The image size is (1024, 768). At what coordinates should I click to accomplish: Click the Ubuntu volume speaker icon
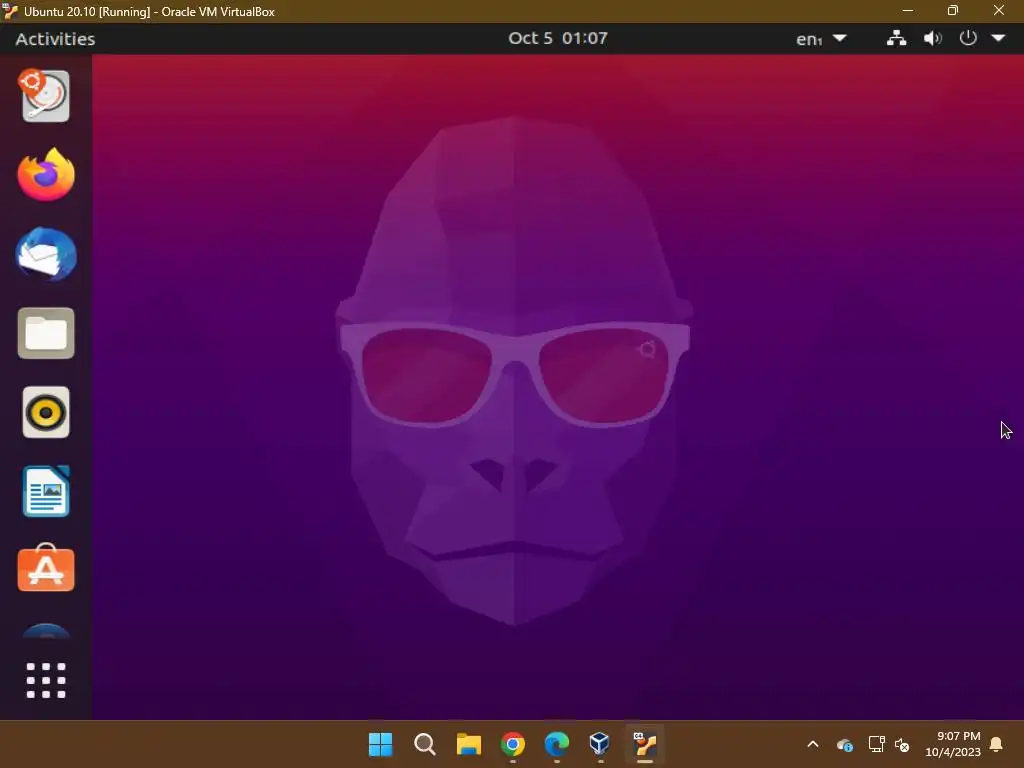[x=933, y=39]
